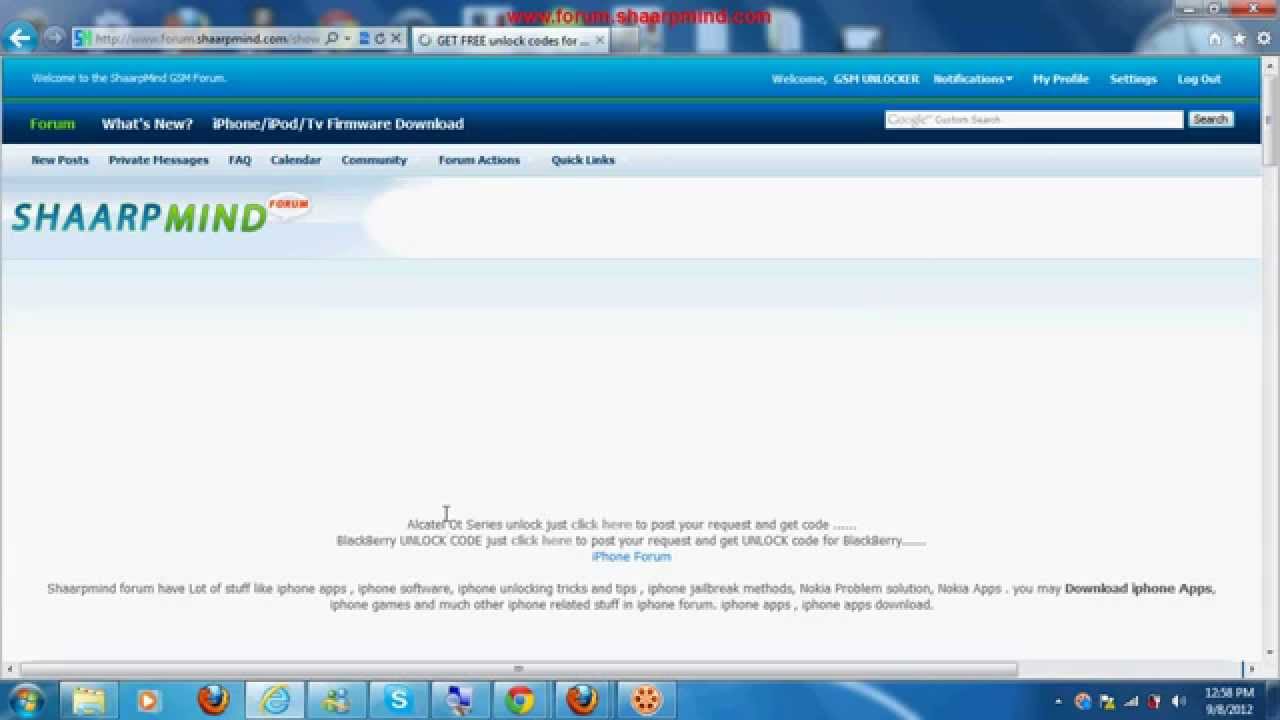Screen dimensions: 1280x720
Task: Open the What's New? tab
Action: point(147,124)
